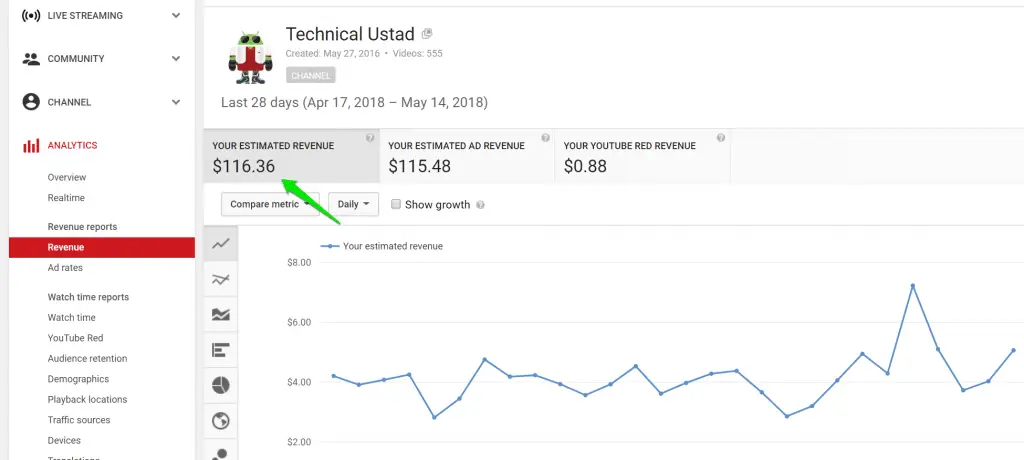Click the Community people icon

coord(31,59)
